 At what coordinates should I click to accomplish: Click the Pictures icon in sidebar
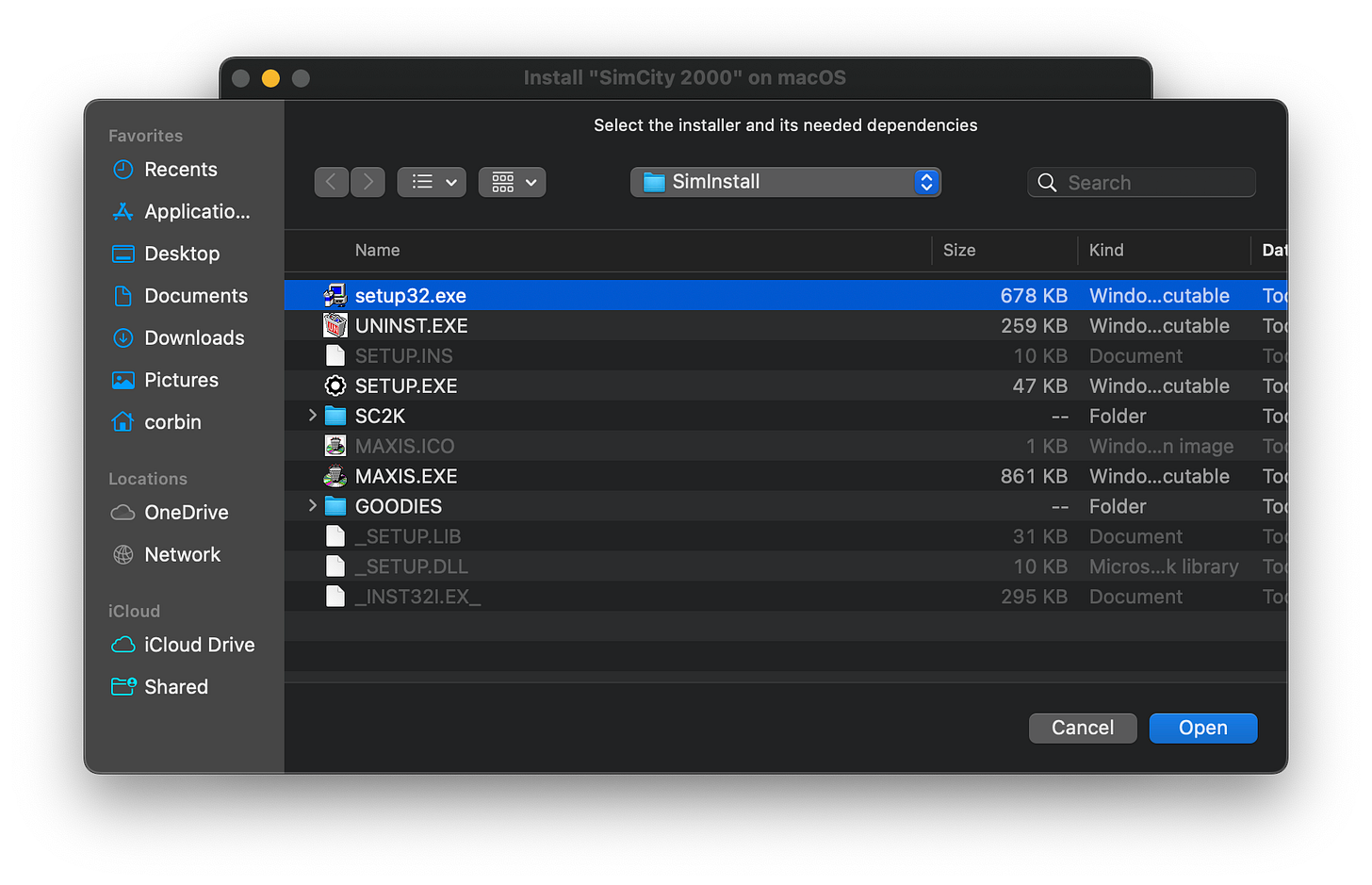point(123,380)
